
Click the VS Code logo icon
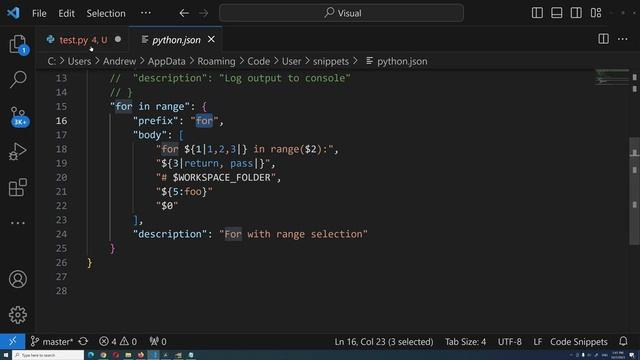(x=13, y=13)
